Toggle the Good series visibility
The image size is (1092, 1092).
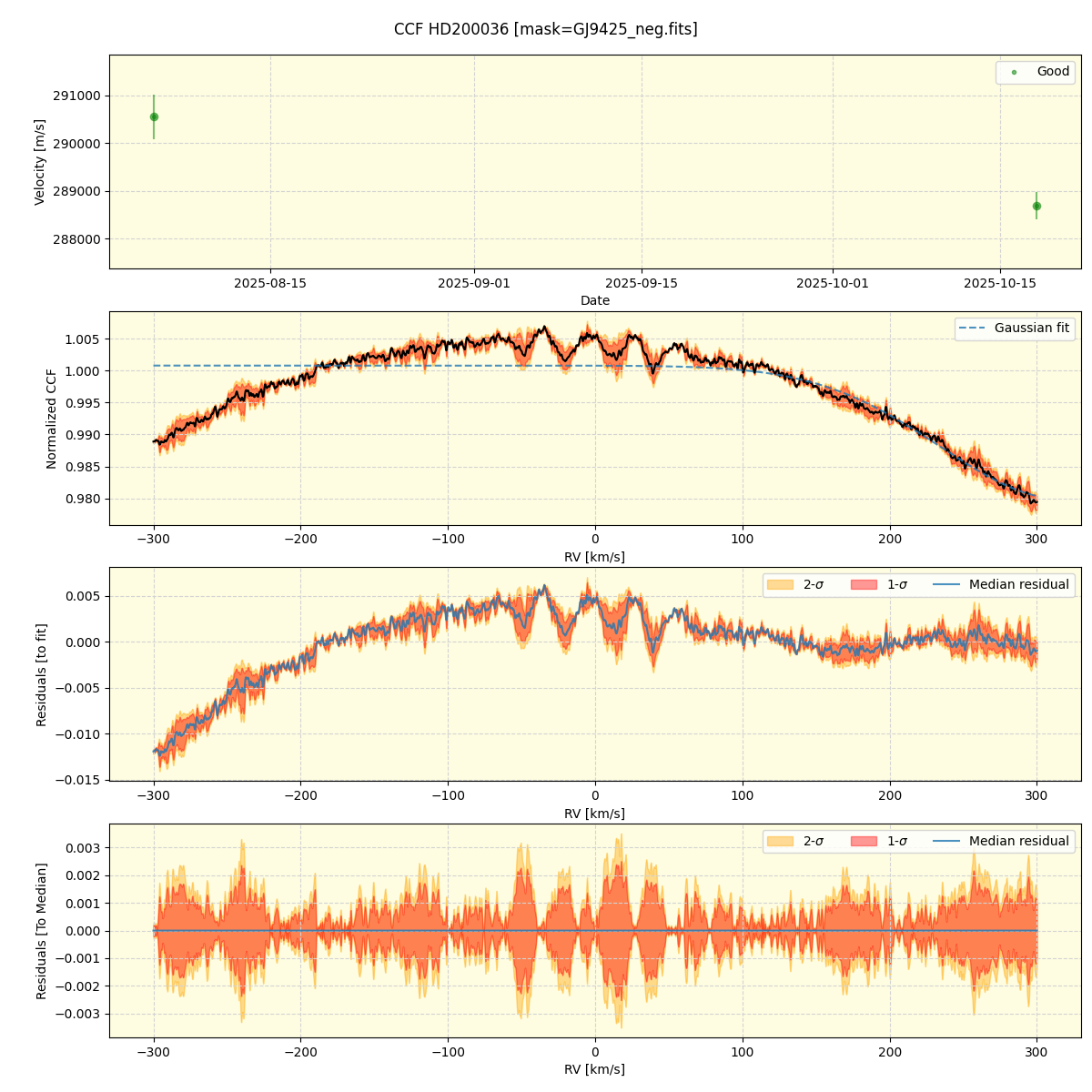click(x=1037, y=72)
